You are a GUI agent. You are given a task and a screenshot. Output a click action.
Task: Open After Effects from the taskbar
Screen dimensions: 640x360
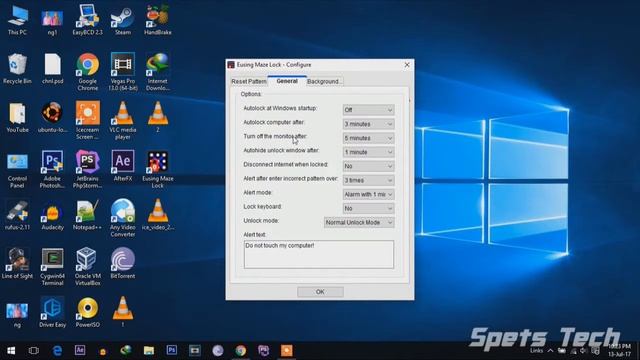pos(80,350)
